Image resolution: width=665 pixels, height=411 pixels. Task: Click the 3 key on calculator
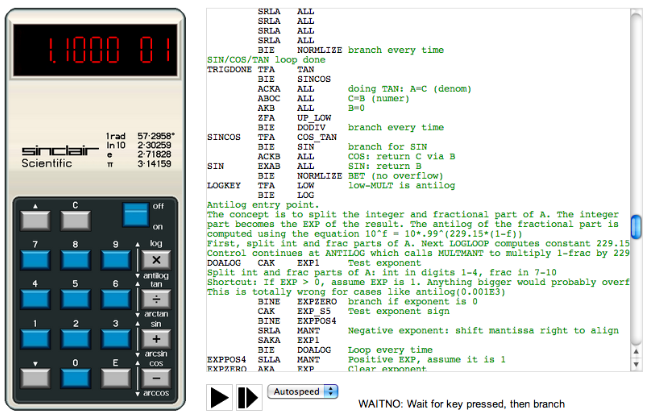pos(115,339)
